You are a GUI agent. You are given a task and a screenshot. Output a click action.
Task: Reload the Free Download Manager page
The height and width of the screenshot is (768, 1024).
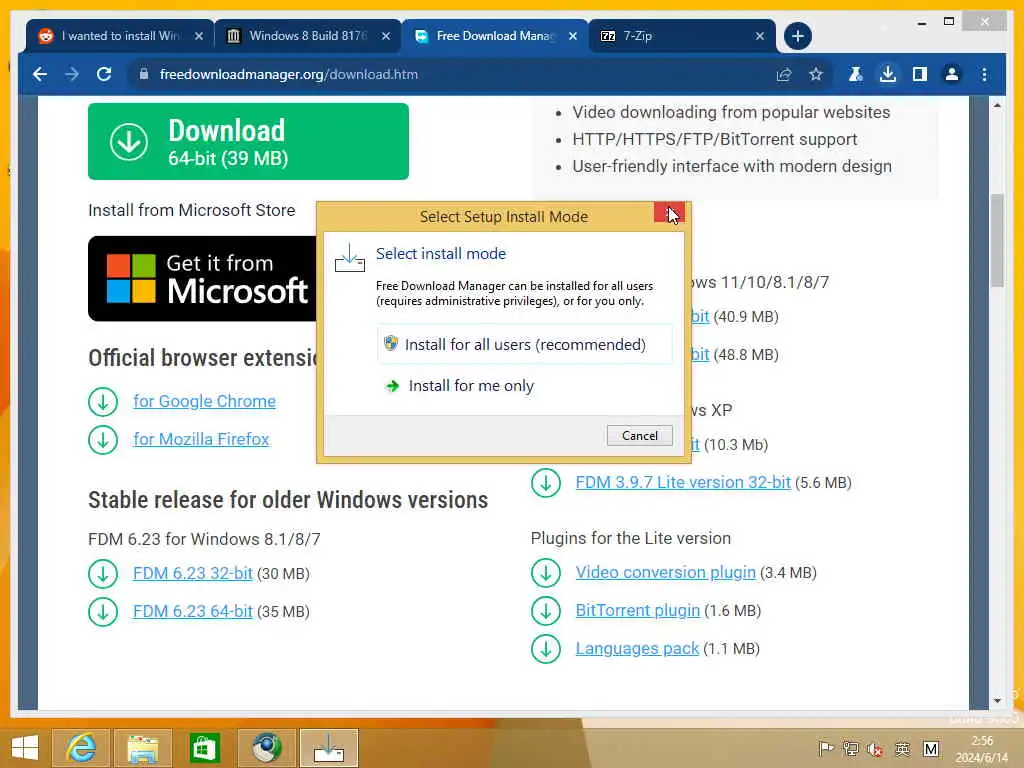click(x=104, y=74)
